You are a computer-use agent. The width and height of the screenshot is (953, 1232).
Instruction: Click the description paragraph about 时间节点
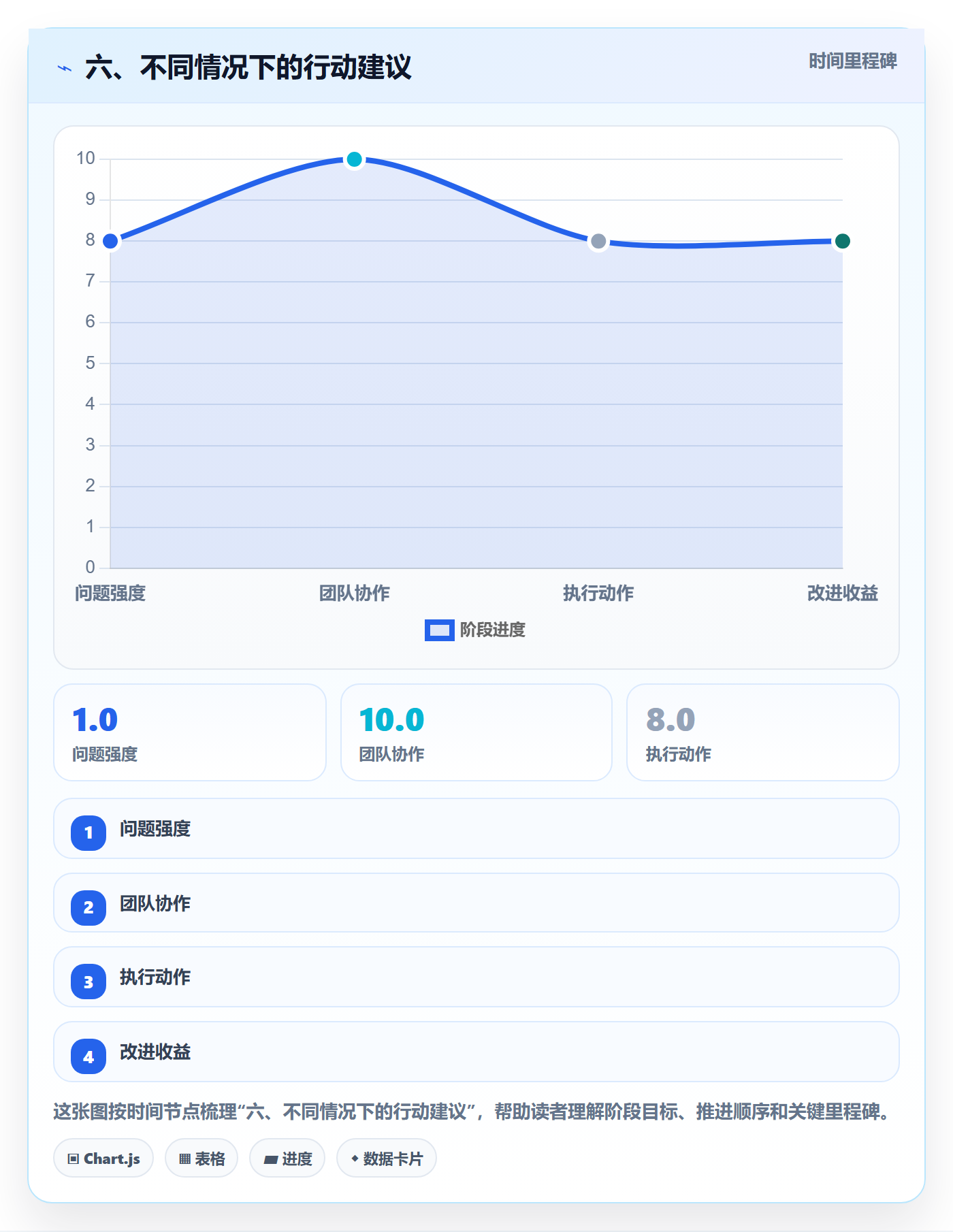472,1112
